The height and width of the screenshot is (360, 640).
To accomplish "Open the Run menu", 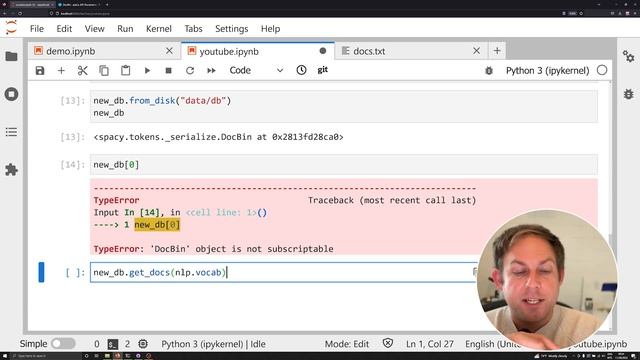I will tap(125, 29).
